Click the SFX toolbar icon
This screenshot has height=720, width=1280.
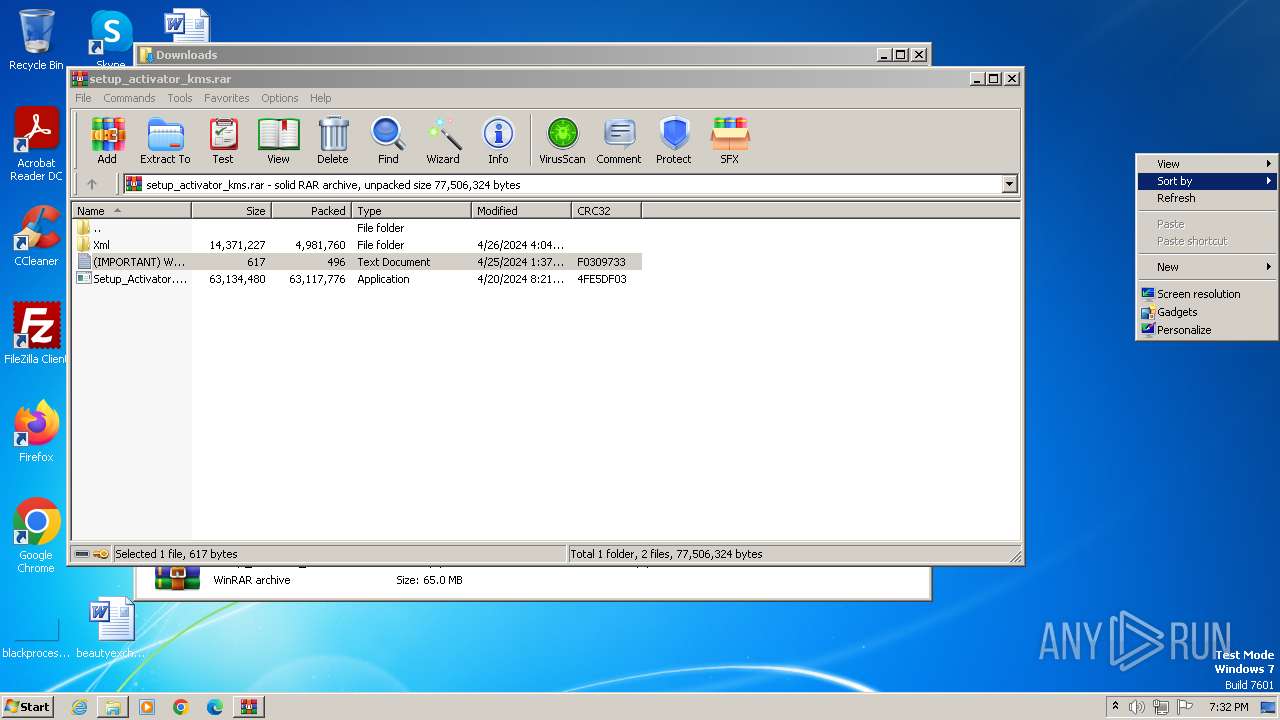pyautogui.click(x=730, y=140)
